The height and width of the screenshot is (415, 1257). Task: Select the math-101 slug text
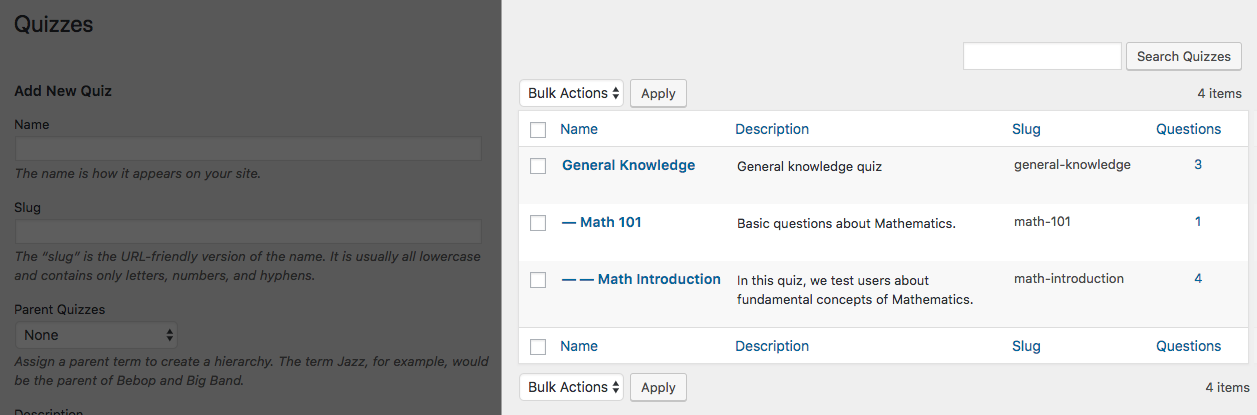(1042, 222)
